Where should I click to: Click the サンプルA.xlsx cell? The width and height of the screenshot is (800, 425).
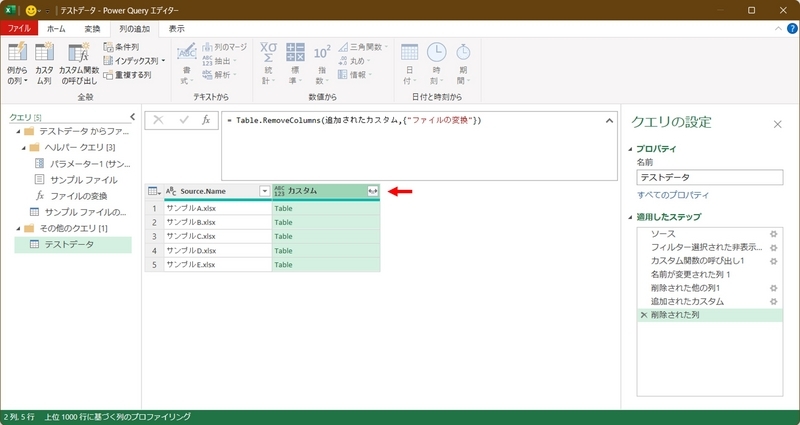[218, 208]
